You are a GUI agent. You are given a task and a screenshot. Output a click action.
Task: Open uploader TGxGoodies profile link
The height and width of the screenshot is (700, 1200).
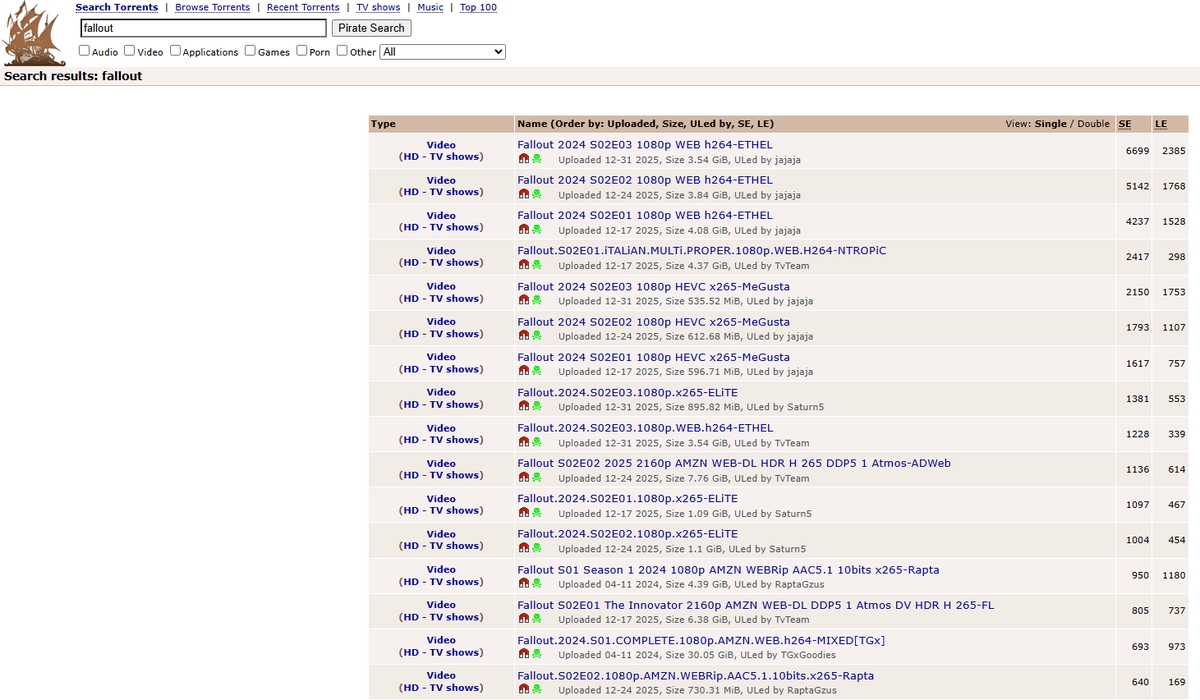coord(807,655)
